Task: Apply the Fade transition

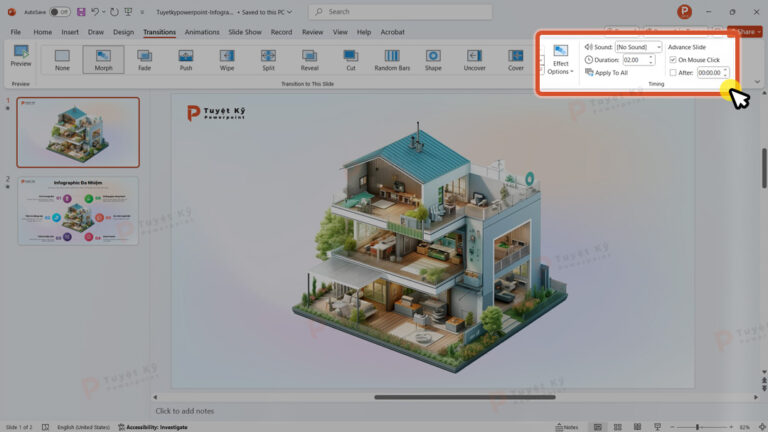Action: pos(144,60)
